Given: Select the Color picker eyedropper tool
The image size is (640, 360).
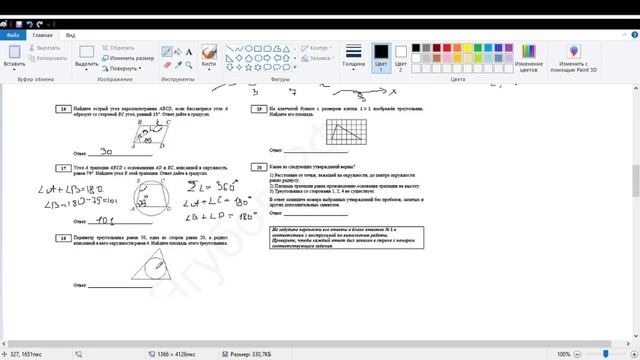Looking at the screenshot, I should tap(178, 65).
